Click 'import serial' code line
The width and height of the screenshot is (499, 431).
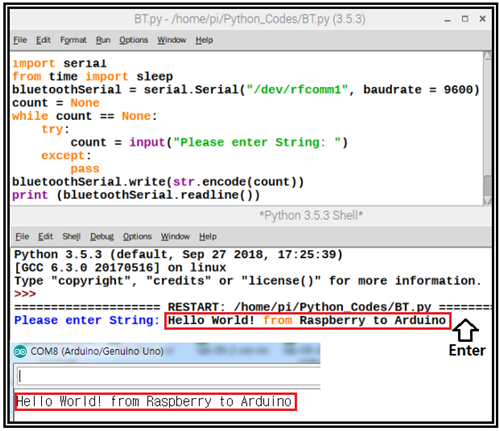(x=59, y=63)
